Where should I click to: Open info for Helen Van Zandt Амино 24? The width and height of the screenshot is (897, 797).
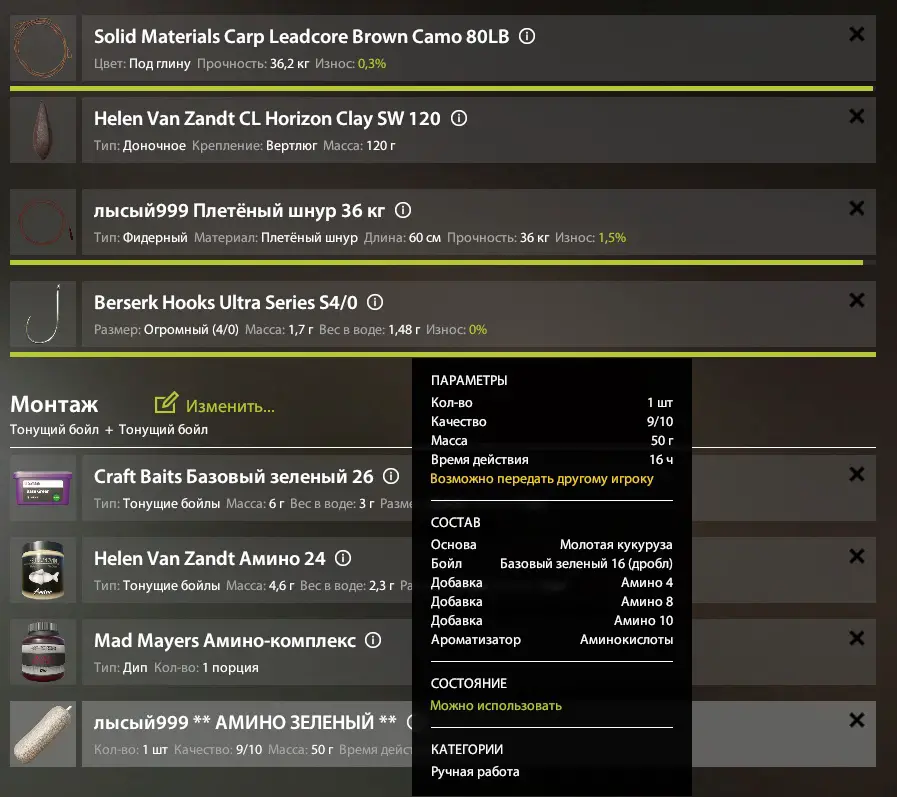tap(343, 558)
